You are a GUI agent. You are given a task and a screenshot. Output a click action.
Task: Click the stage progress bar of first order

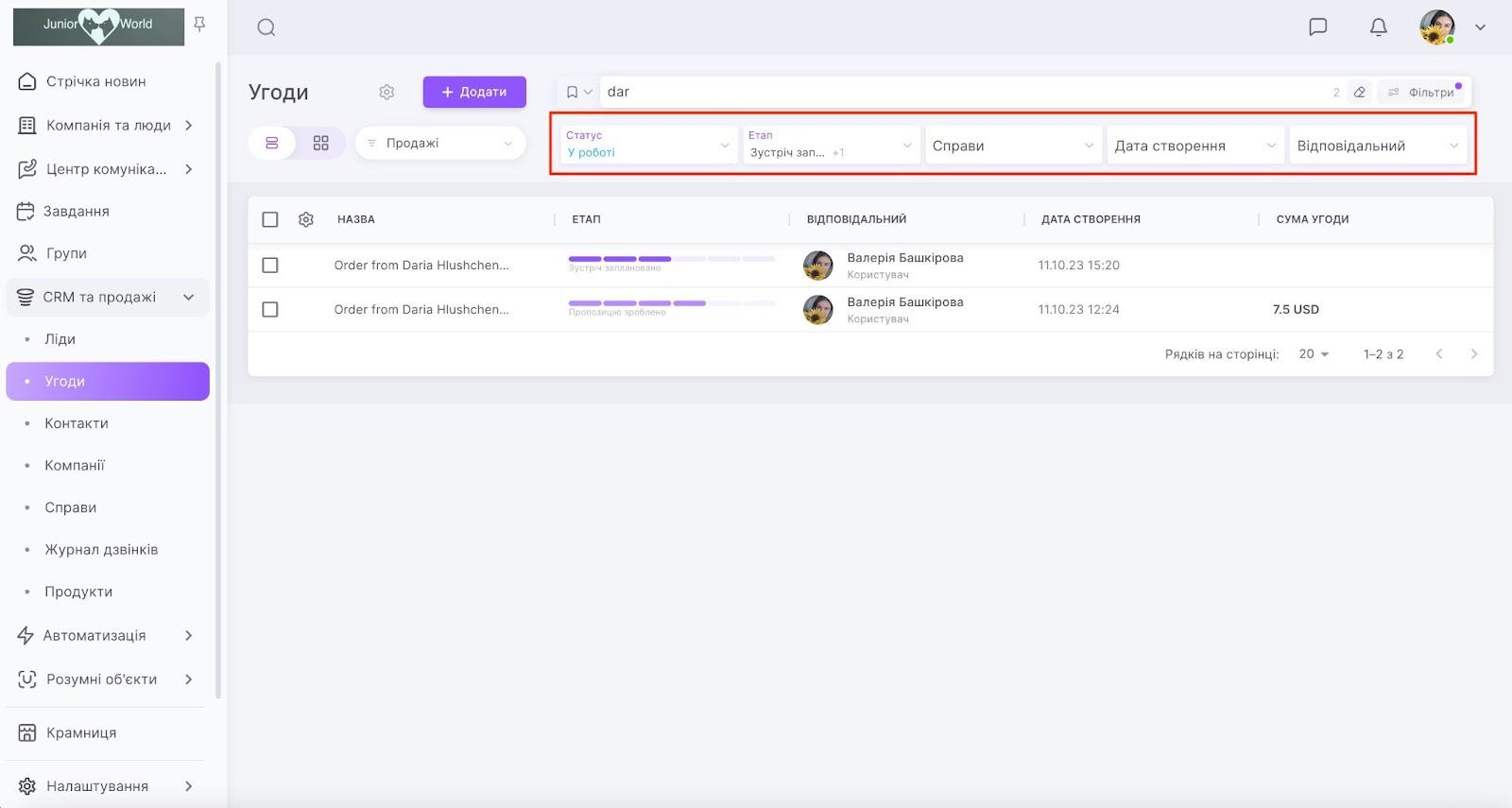click(671, 259)
